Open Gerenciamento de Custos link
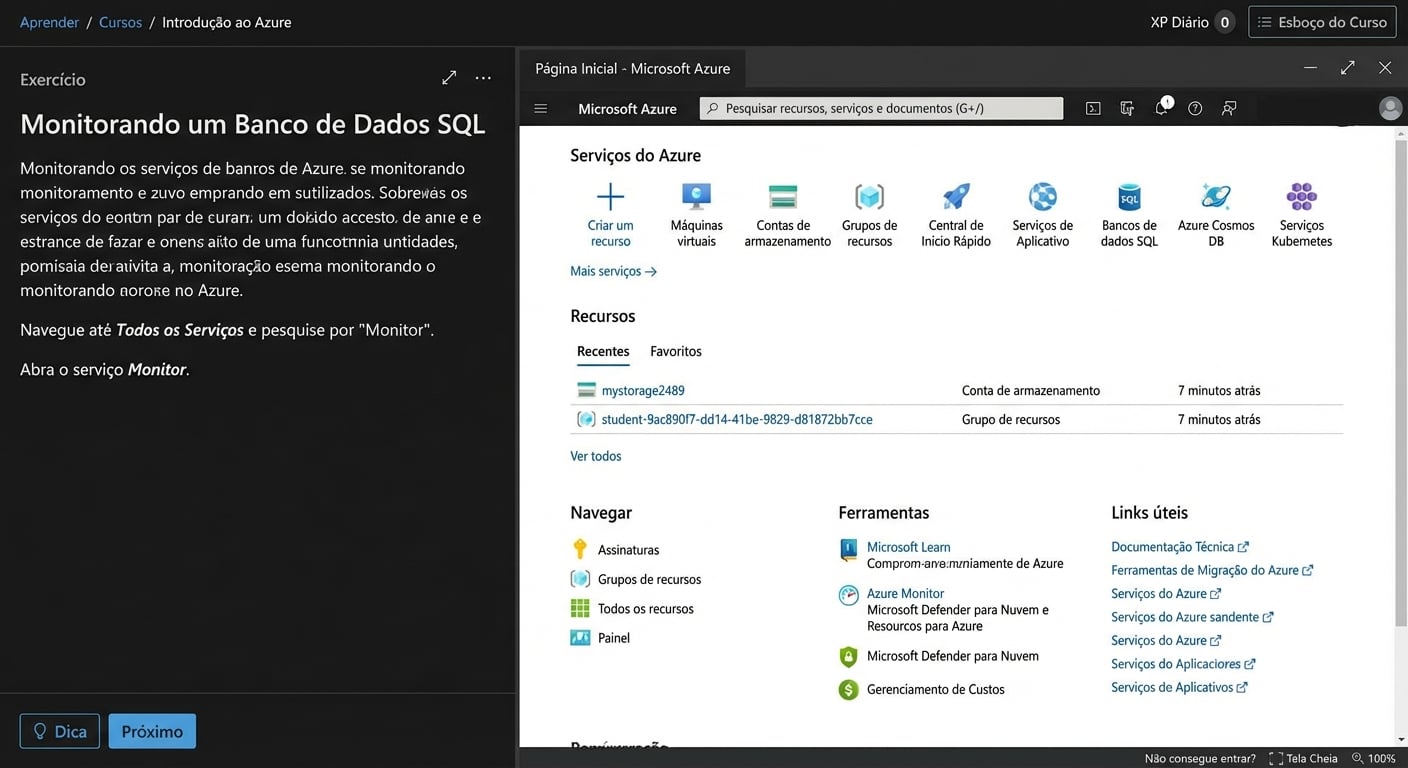Image resolution: width=1408 pixels, height=768 pixels. [936, 689]
